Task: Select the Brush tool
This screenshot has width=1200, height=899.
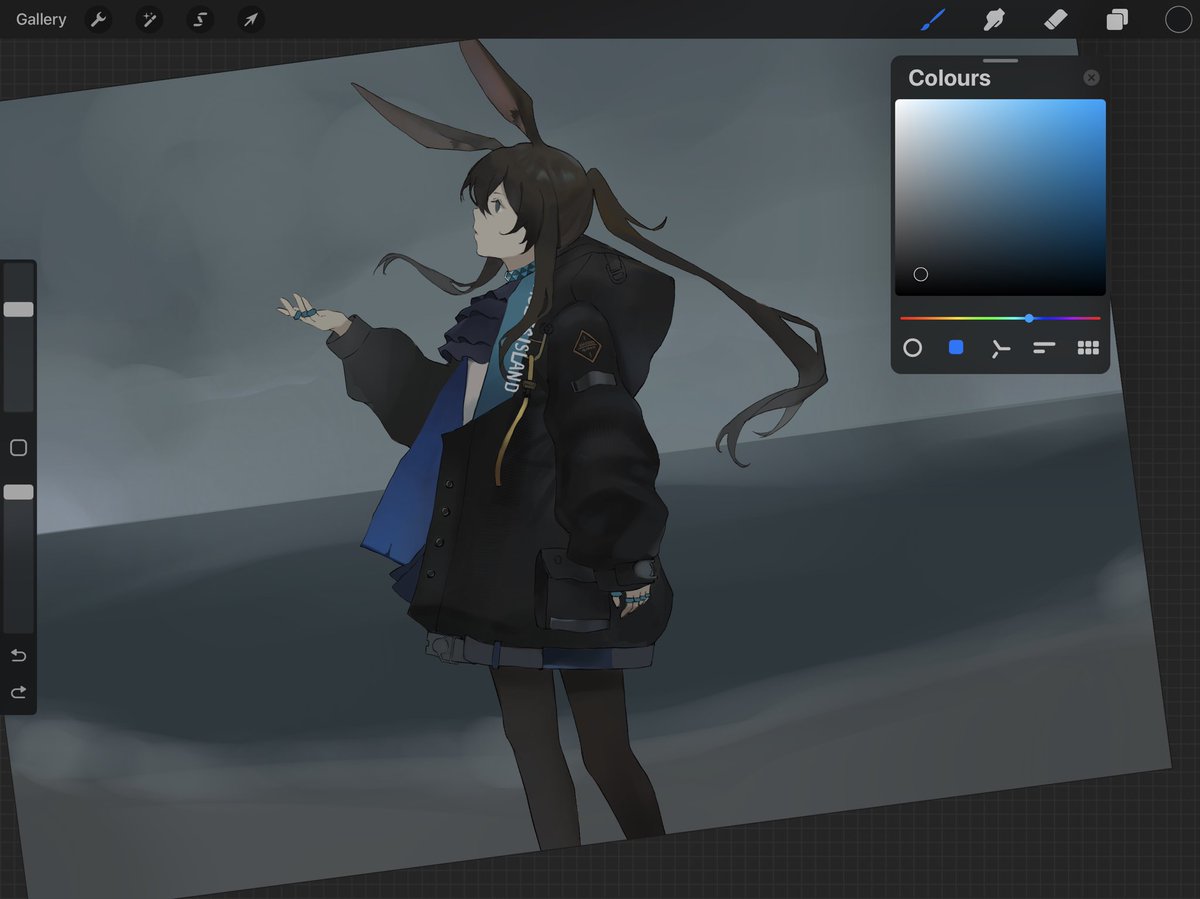Action: (933, 19)
